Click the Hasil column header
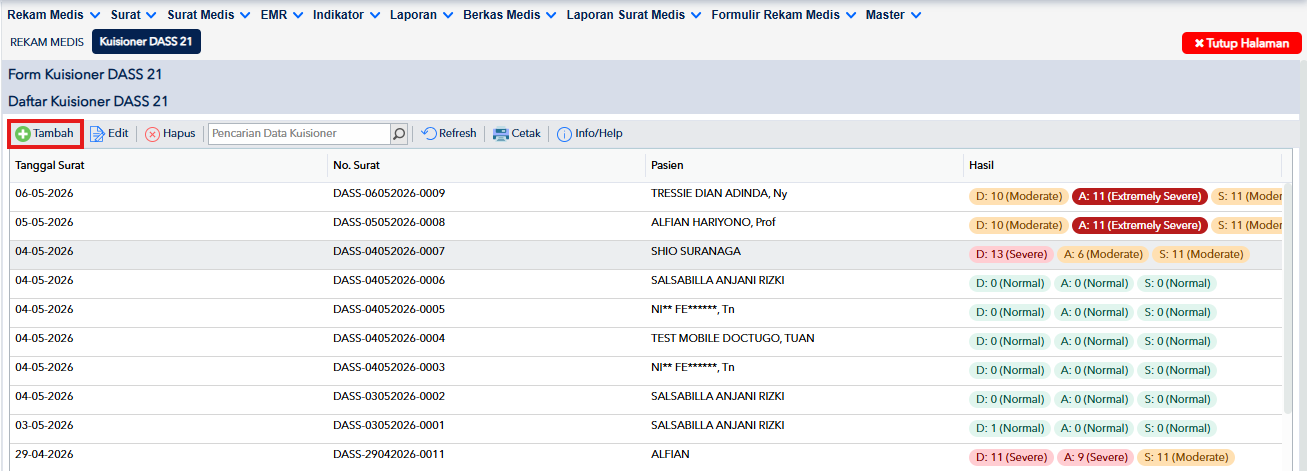 1122,165
